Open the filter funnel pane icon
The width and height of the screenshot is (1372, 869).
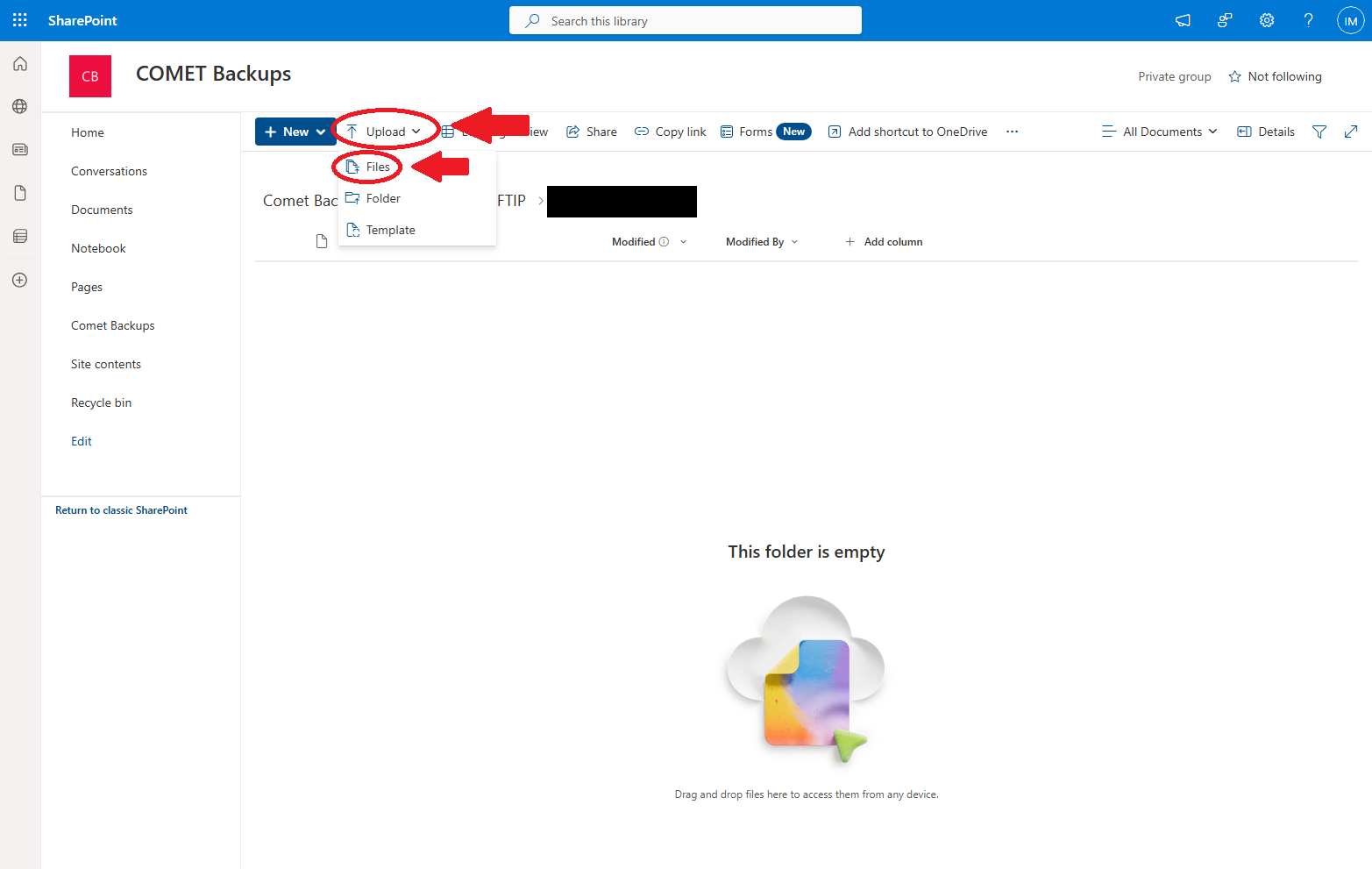pyautogui.click(x=1319, y=132)
